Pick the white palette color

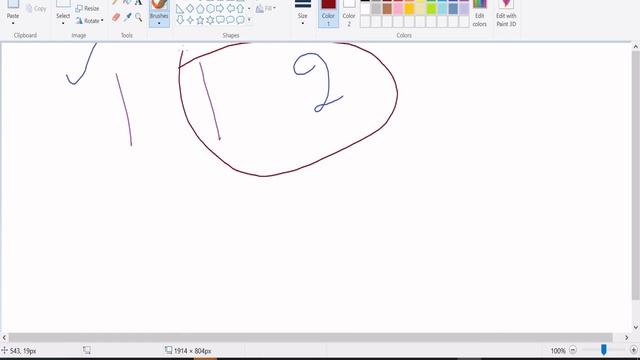[x=365, y=9]
